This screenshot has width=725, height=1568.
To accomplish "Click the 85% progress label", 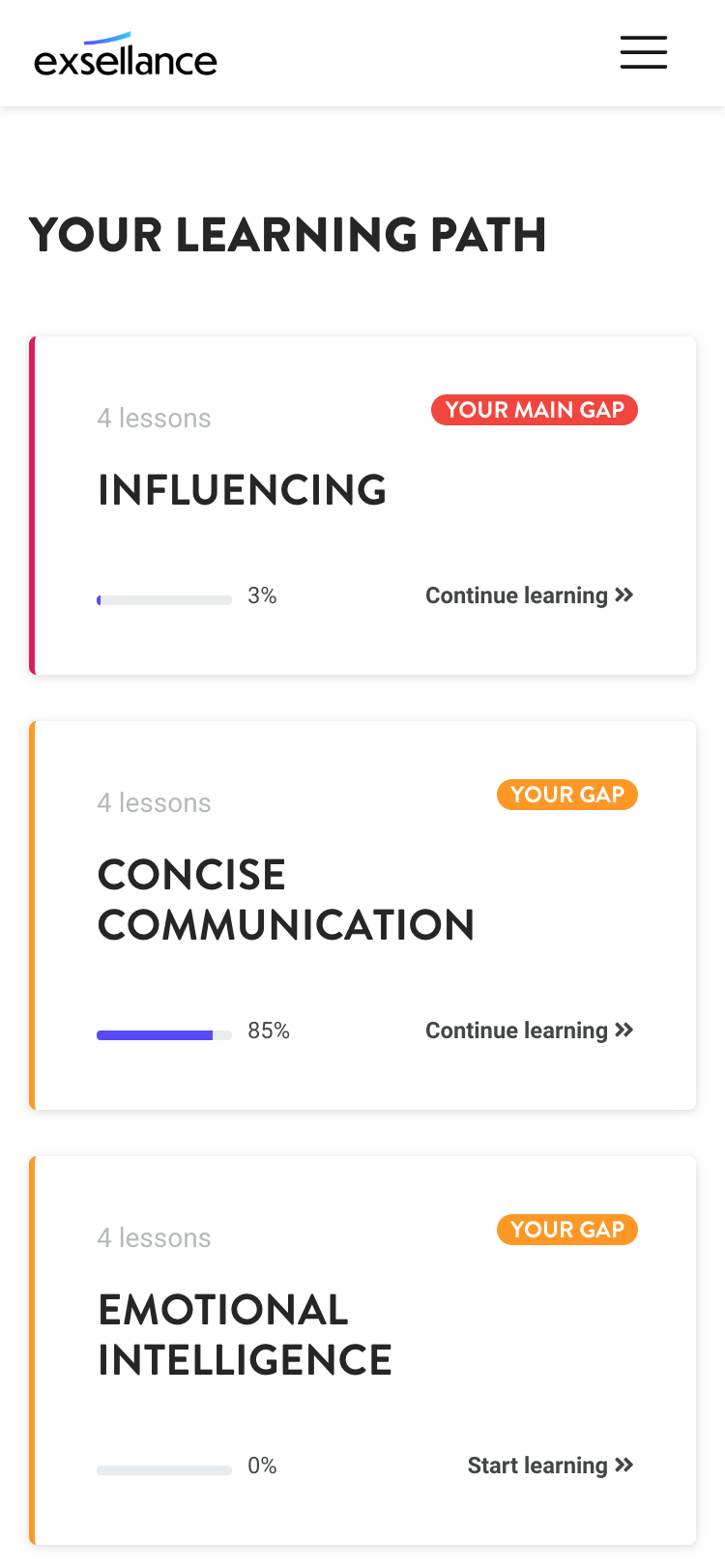I will (x=269, y=1031).
